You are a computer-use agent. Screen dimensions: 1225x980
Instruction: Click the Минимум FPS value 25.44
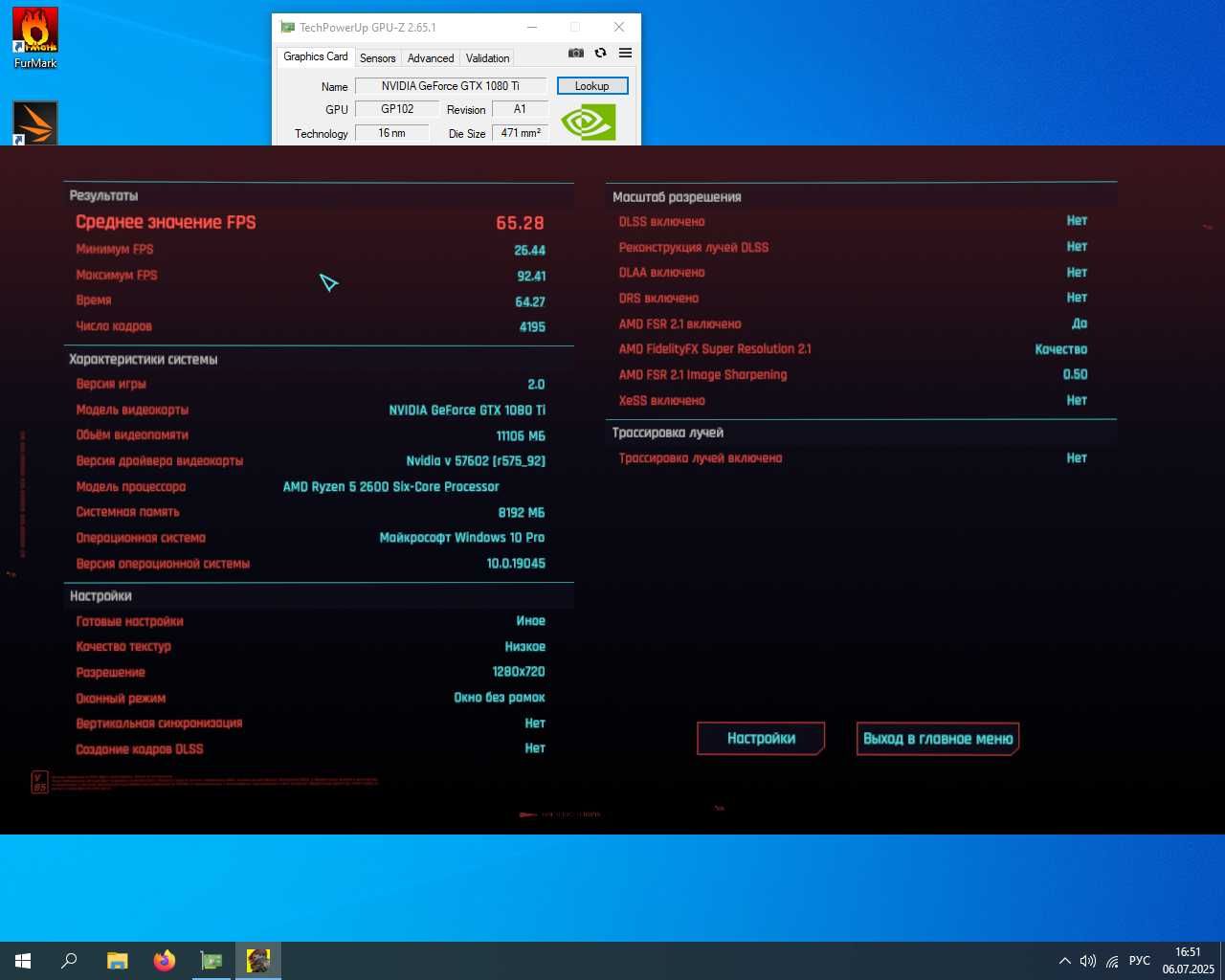(x=529, y=251)
